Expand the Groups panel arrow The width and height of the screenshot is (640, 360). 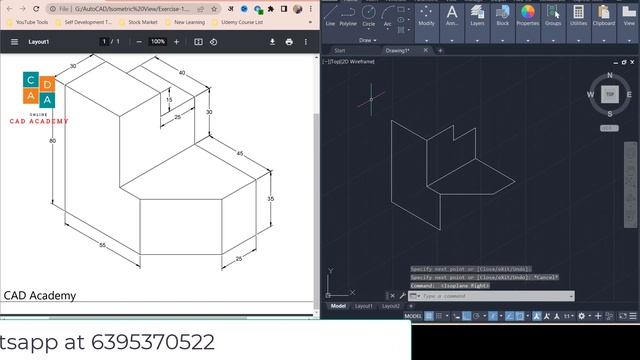[553, 40]
